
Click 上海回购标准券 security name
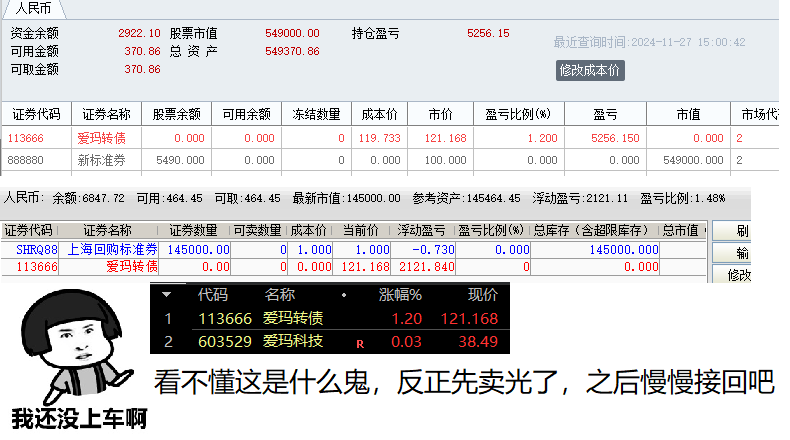(x=112, y=249)
